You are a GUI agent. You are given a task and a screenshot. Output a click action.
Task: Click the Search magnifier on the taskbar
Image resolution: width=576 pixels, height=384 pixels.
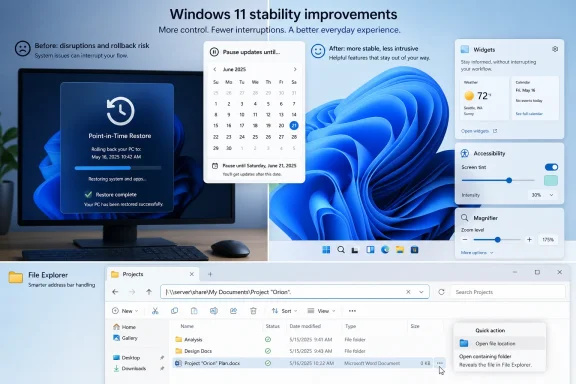coord(341,250)
